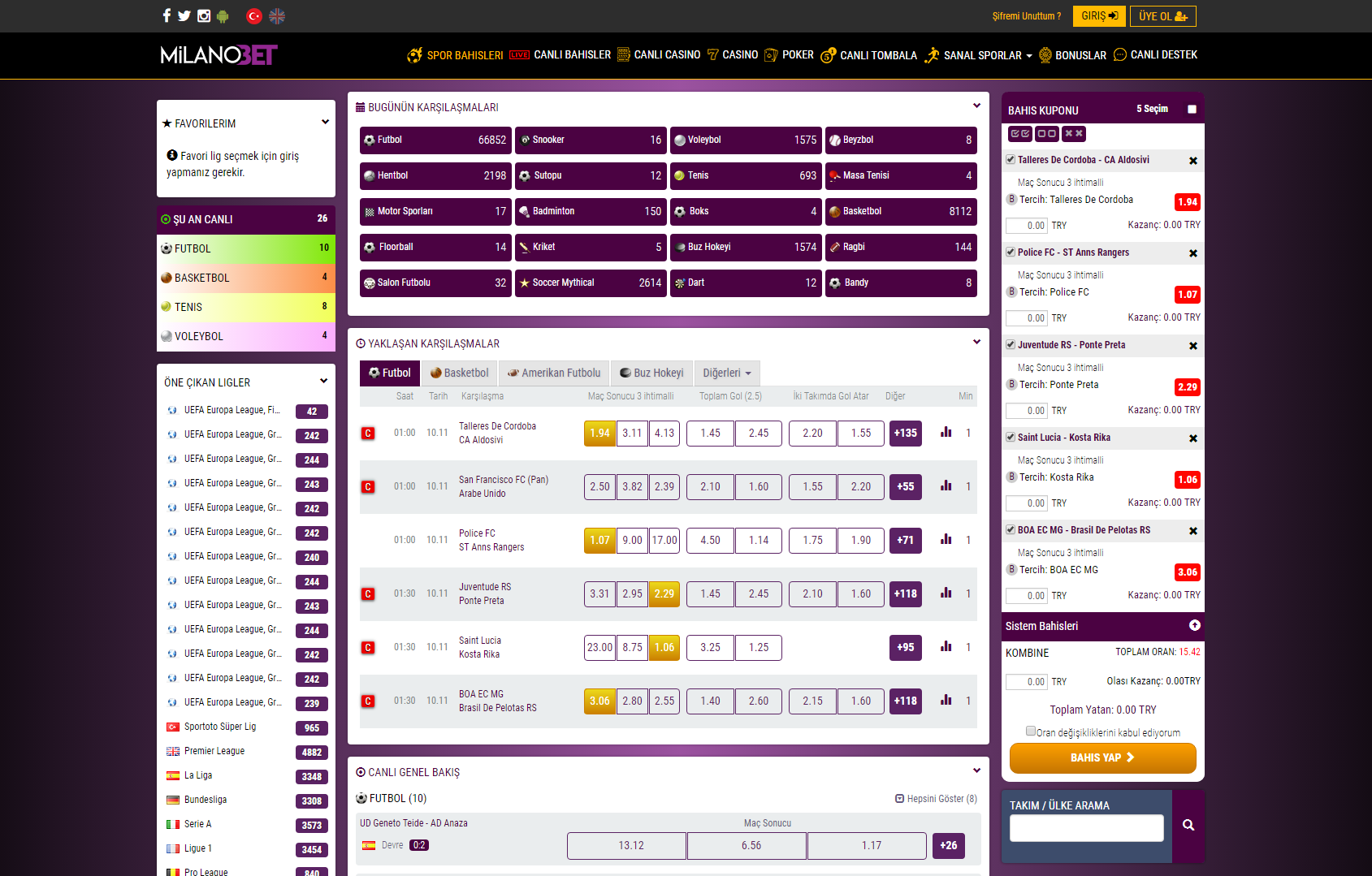Select the green Futbol live category bar
Image resolution: width=1372 pixels, height=876 pixels.
click(245, 248)
